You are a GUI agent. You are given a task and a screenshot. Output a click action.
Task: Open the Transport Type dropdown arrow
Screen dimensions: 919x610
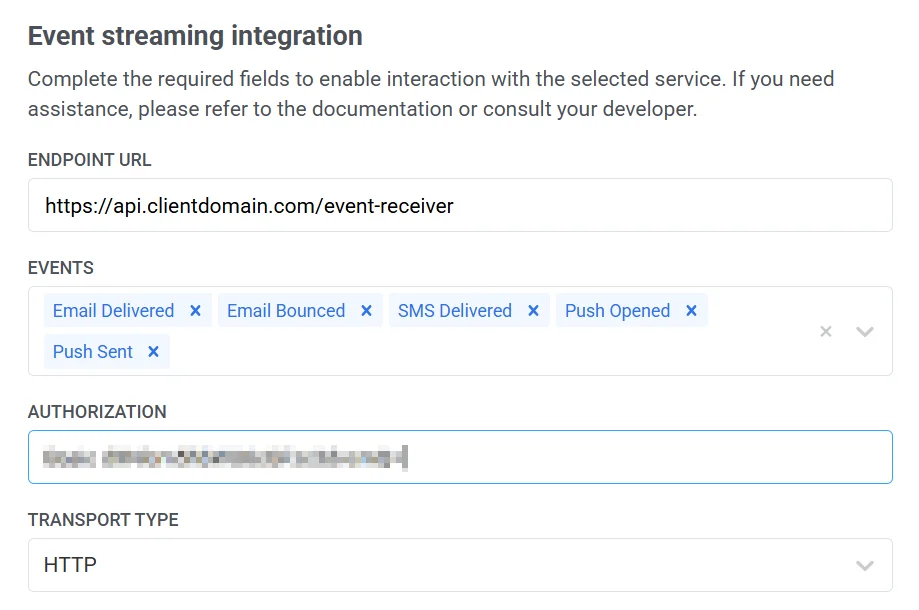click(x=865, y=566)
